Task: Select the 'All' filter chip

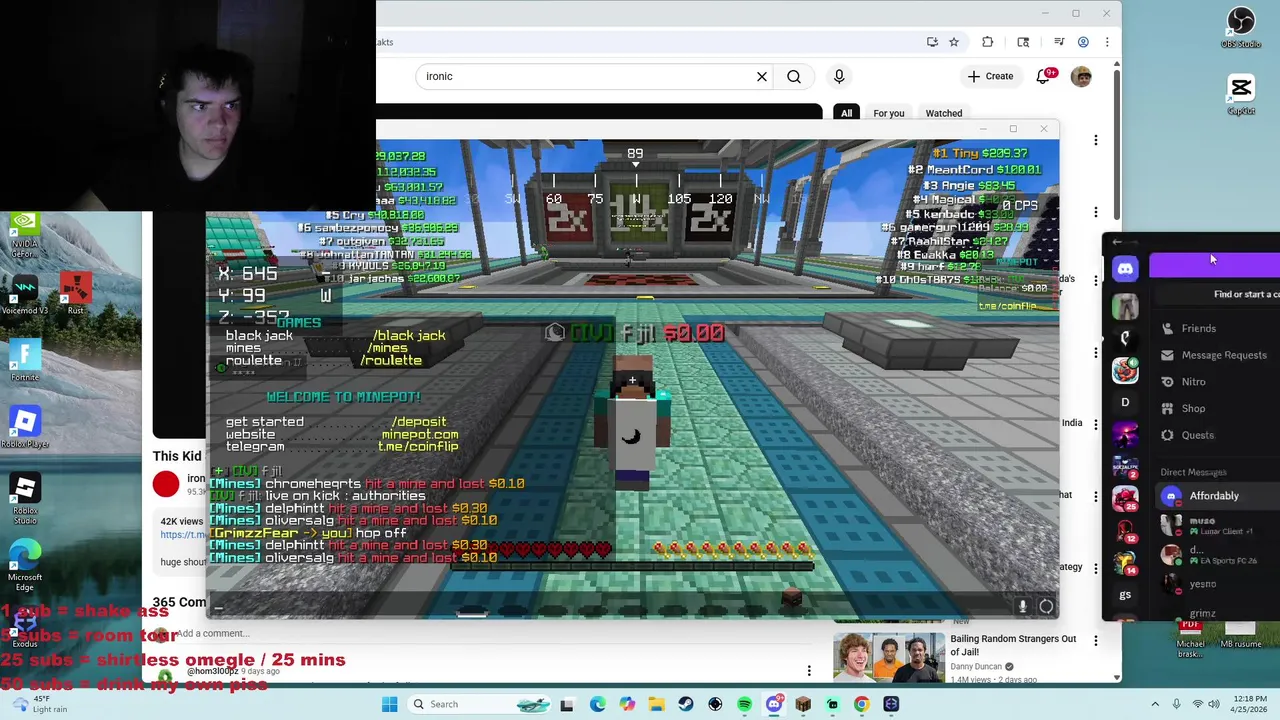Action: tap(847, 113)
